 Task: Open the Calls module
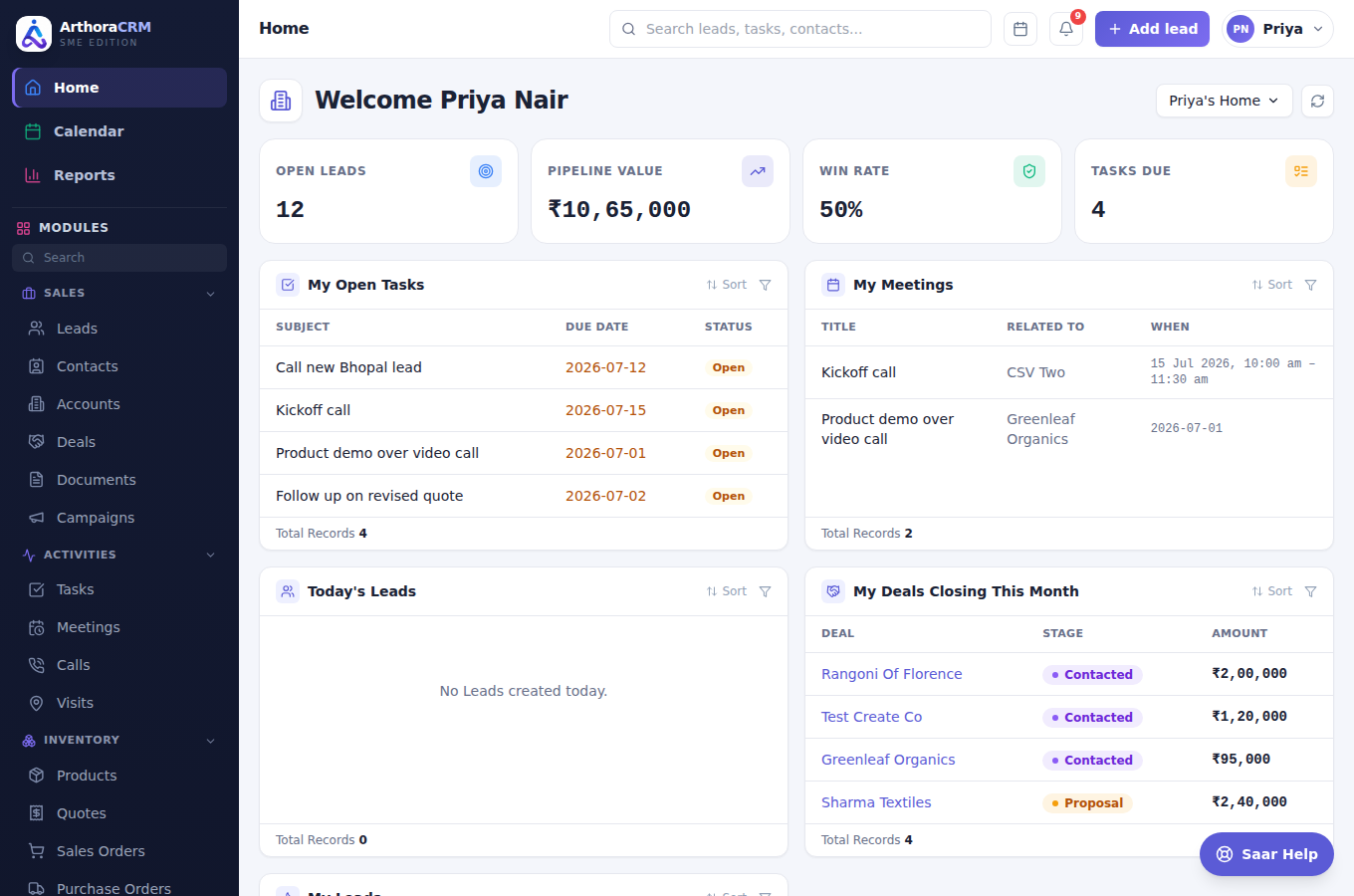(119, 665)
